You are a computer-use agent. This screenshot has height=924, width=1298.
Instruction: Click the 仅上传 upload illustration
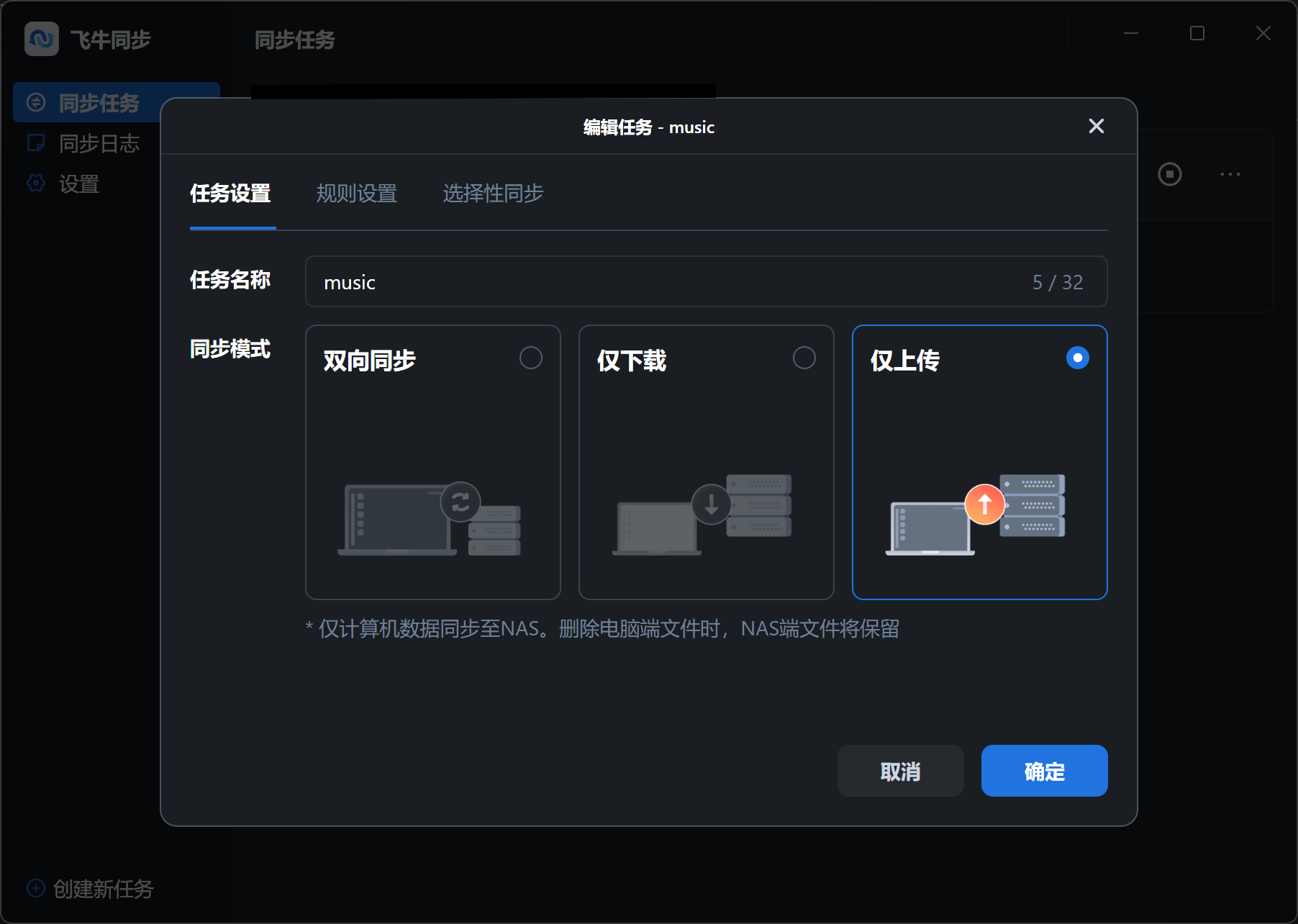pos(976,515)
